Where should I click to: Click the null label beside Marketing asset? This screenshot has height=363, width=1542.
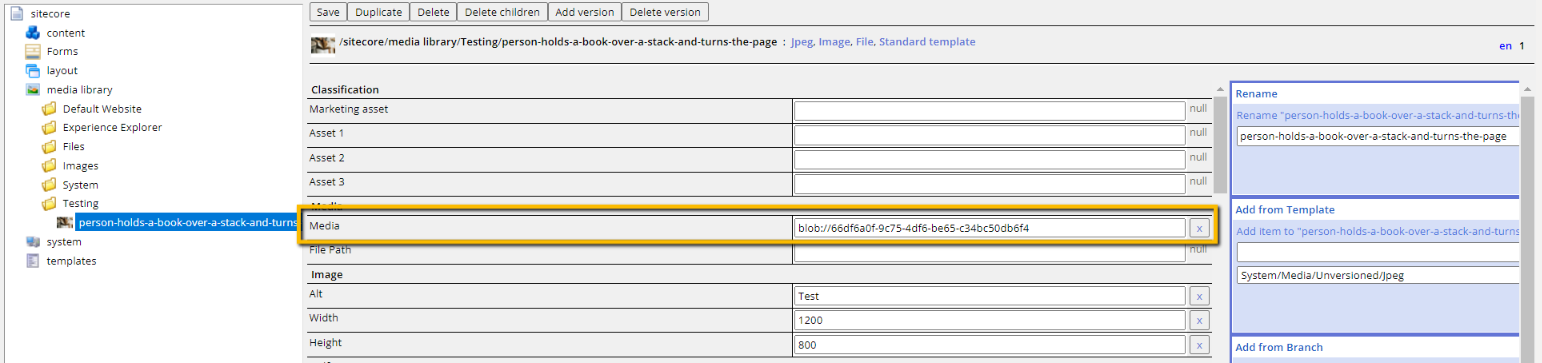[x=1199, y=108]
